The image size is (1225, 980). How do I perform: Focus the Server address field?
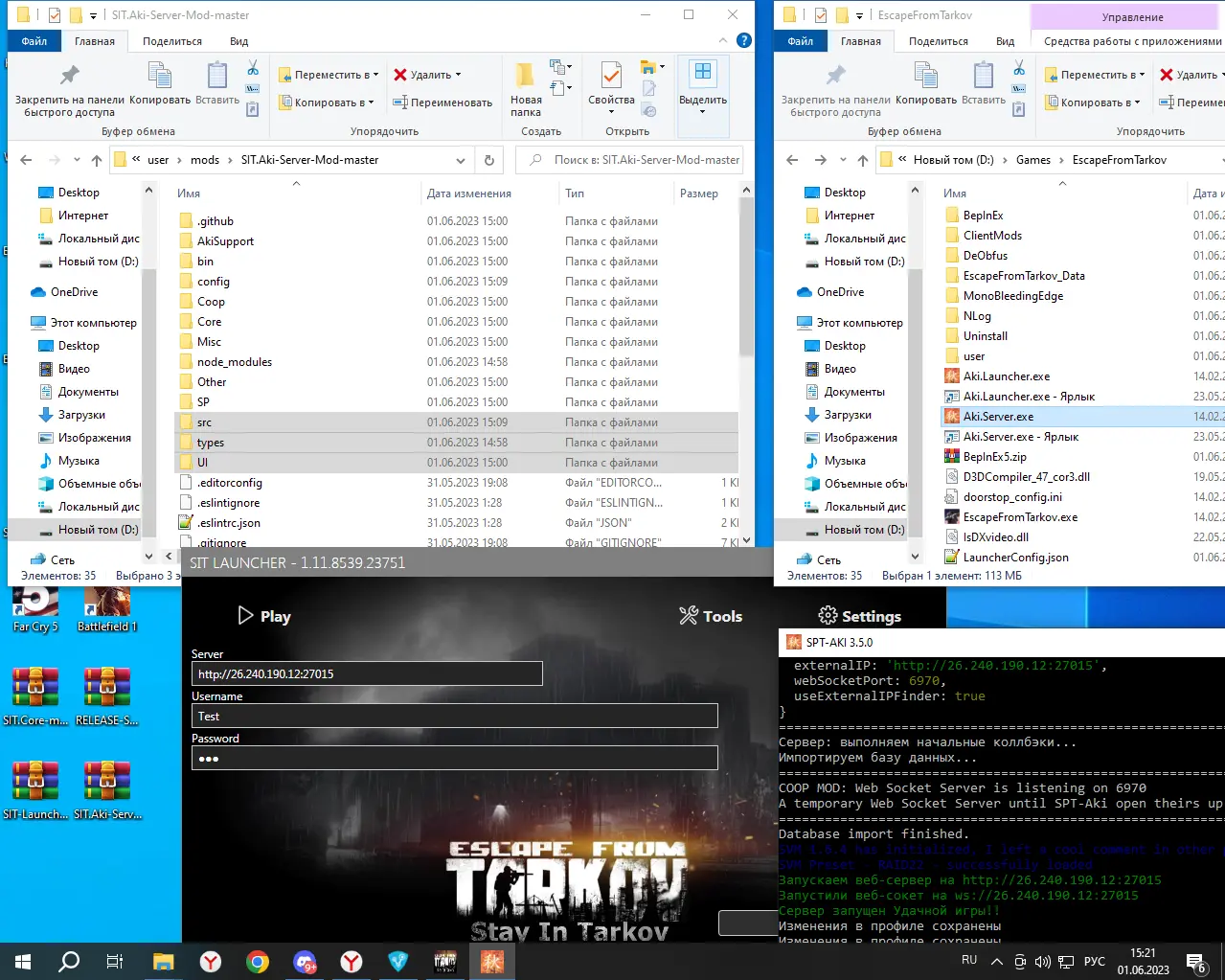tap(367, 673)
